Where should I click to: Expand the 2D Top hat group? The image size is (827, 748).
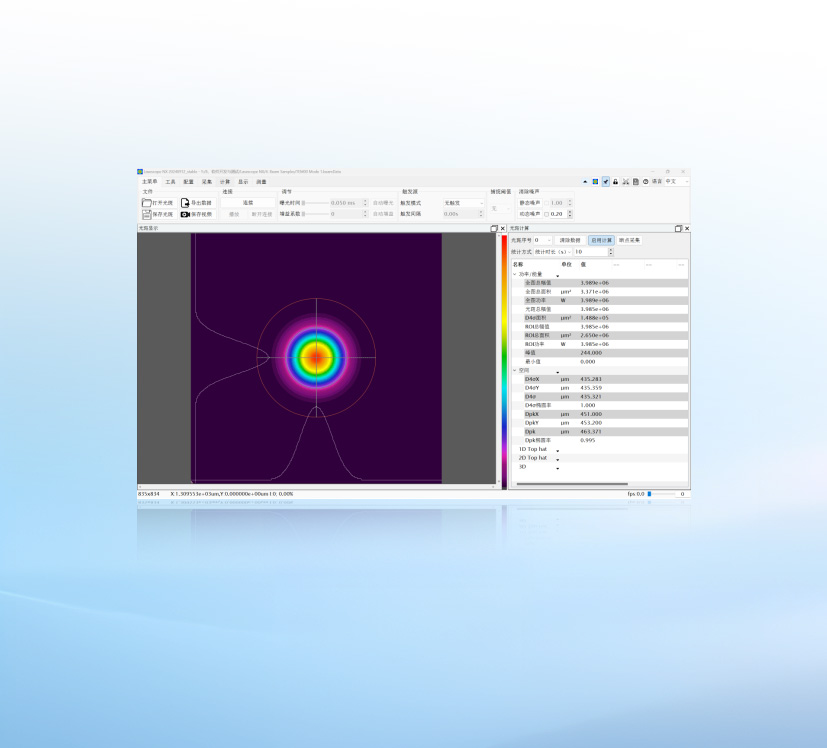pos(557,459)
